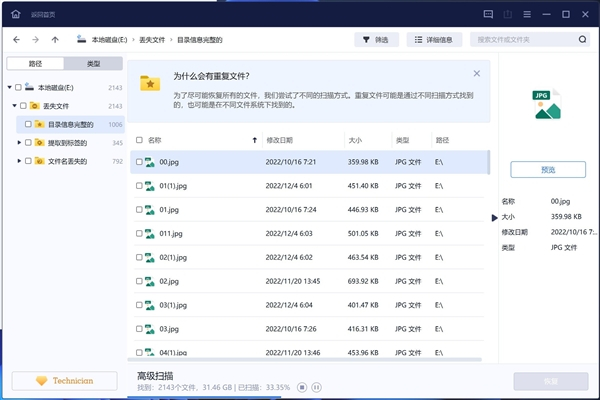Stop the advanced scan

pyautogui.click(x=302, y=387)
